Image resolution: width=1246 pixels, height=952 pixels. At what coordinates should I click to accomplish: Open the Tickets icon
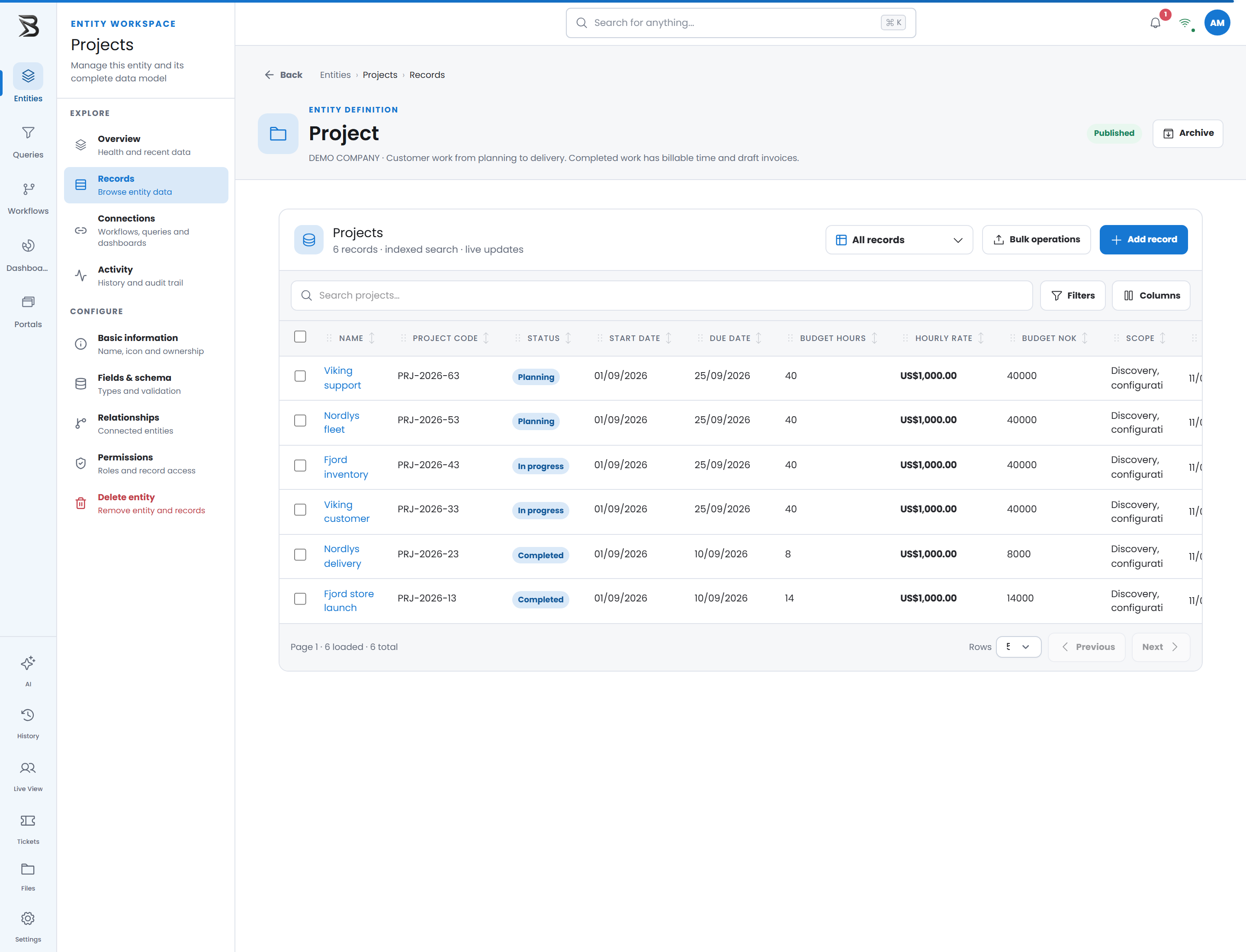point(28,820)
